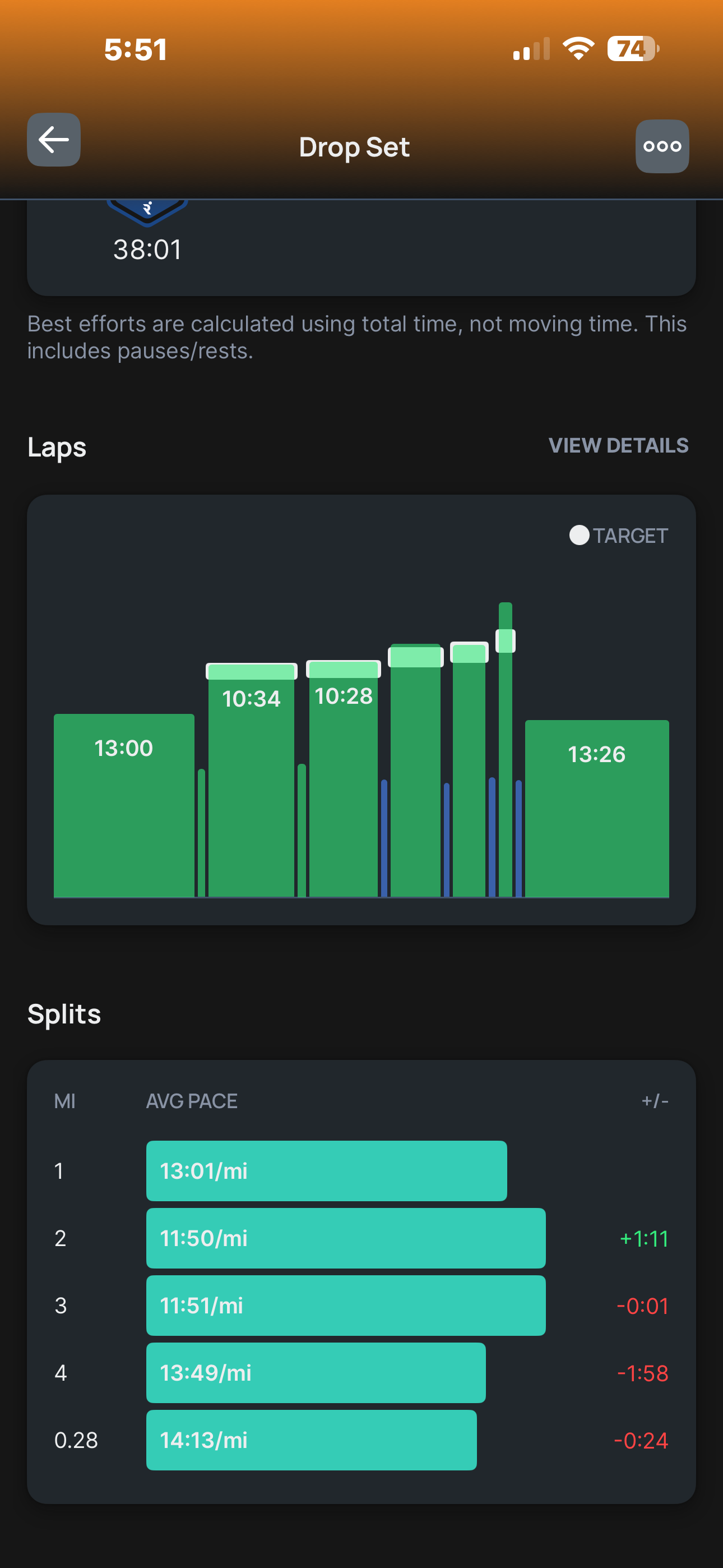This screenshot has height=1568, width=723.
Task: Tap the Wi-Fi status icon
Action: pyautogui.click(x=578, y=49)
